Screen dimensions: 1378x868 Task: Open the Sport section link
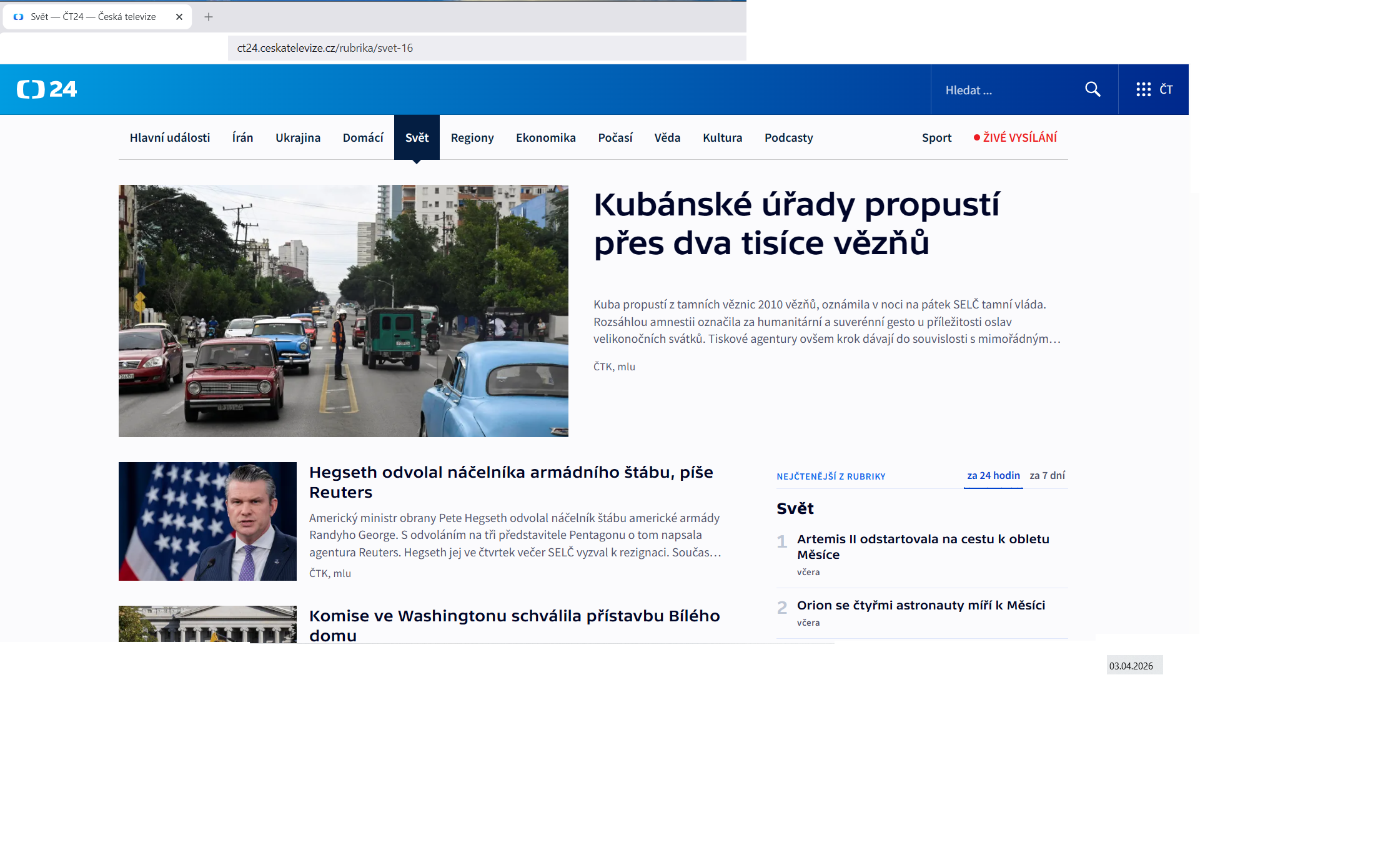(936, 137)
